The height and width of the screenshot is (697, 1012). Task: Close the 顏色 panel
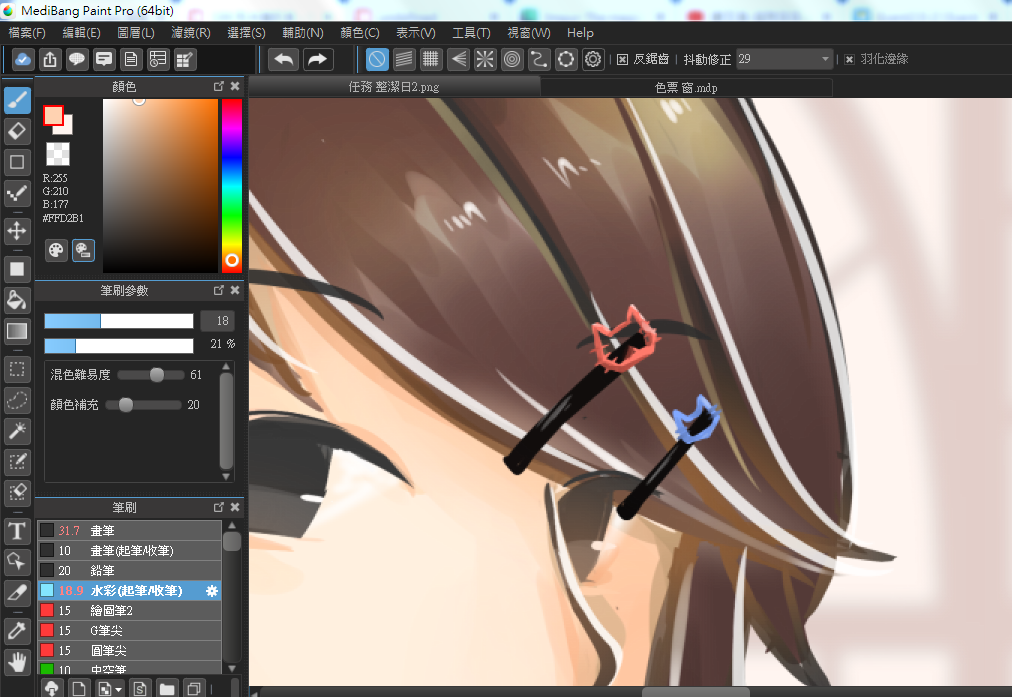point(235,86)
